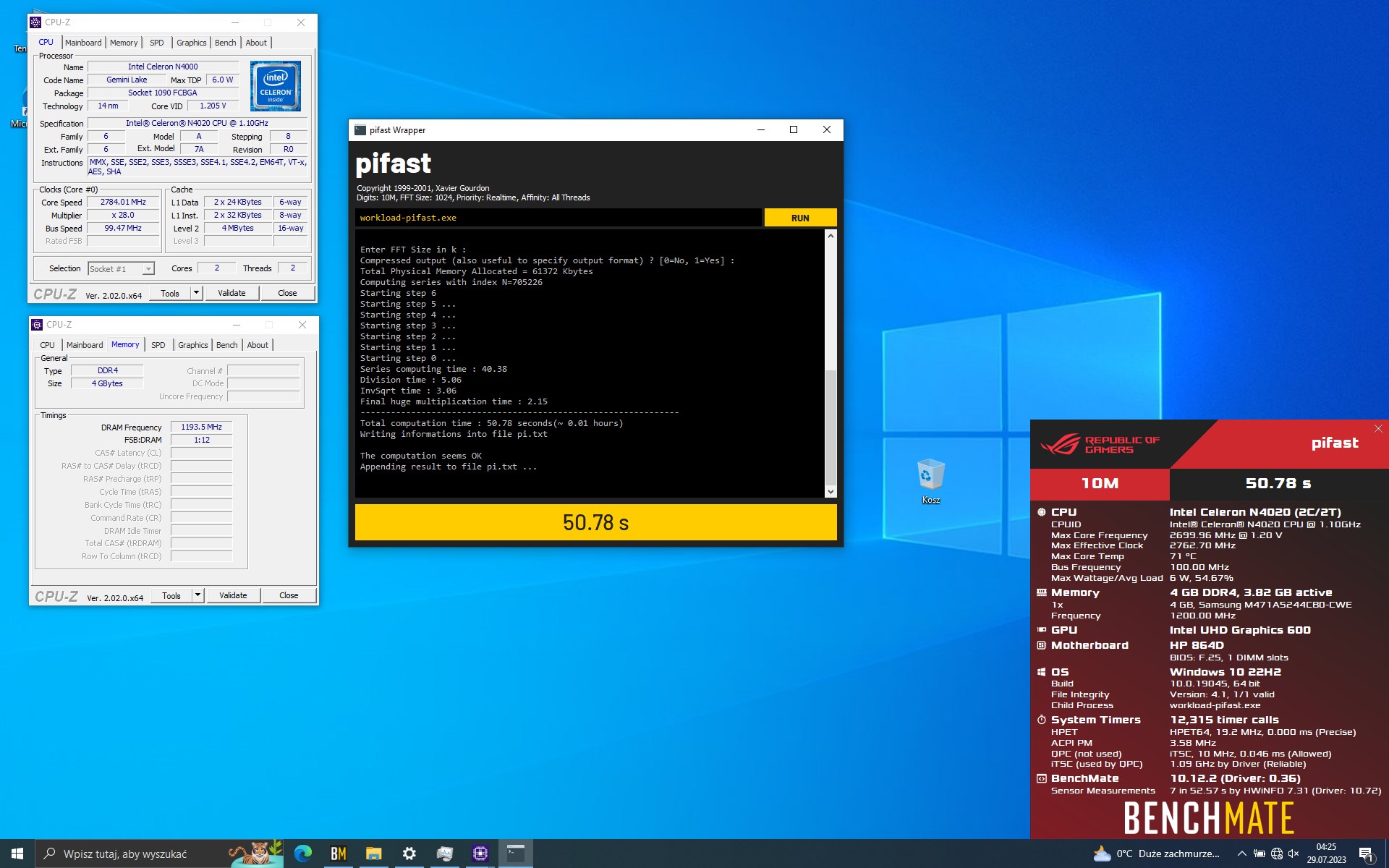Image resolution: width=1389 pixels, height=868 pixels.
Task: Click Validate in lower CPU-Z window
Action: (233, 595)
